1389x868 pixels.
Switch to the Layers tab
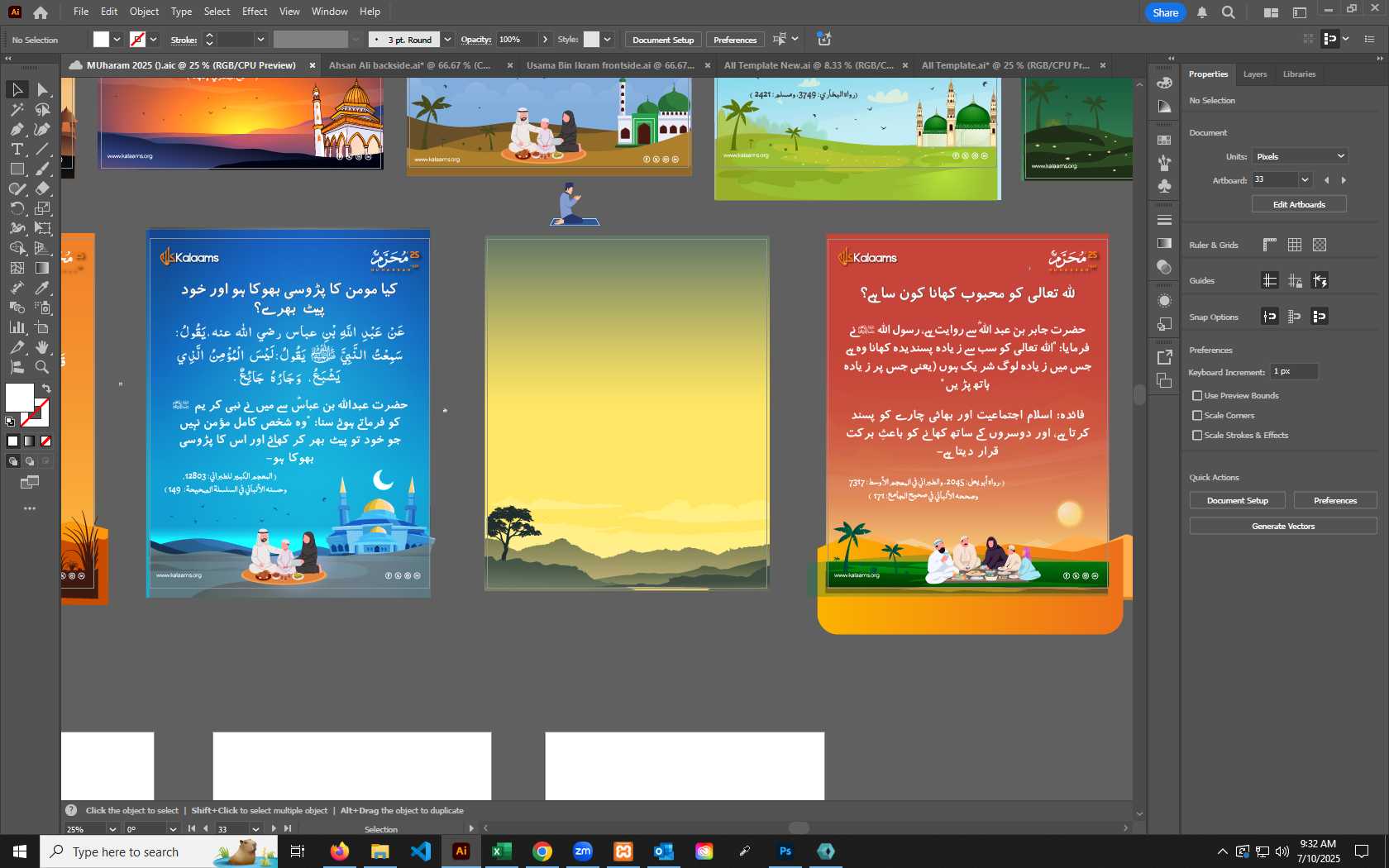tap(1255, 74)
